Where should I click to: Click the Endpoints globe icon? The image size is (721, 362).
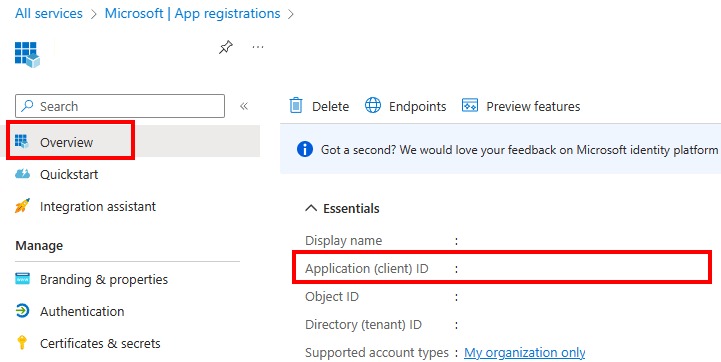(373, 105)
